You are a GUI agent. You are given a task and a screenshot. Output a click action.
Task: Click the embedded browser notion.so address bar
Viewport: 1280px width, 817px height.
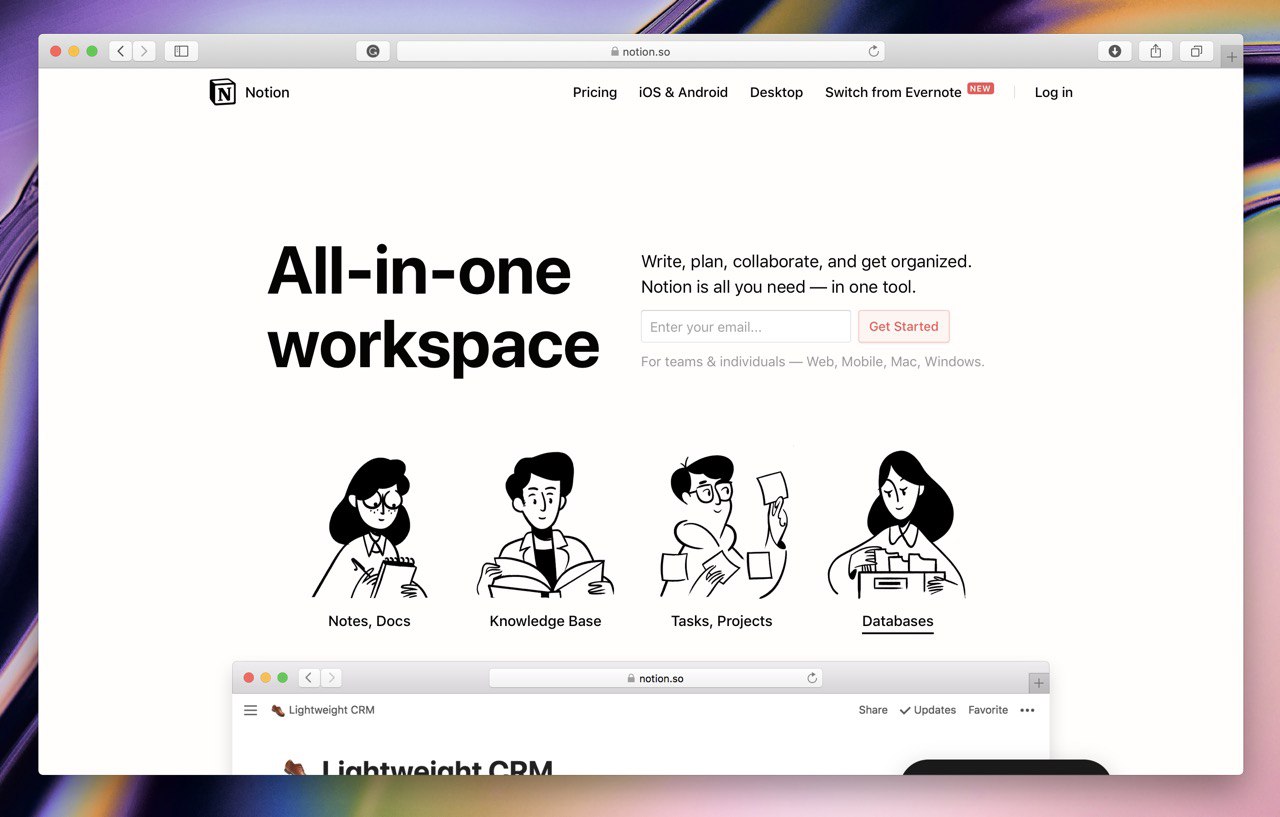click(656, 678)
